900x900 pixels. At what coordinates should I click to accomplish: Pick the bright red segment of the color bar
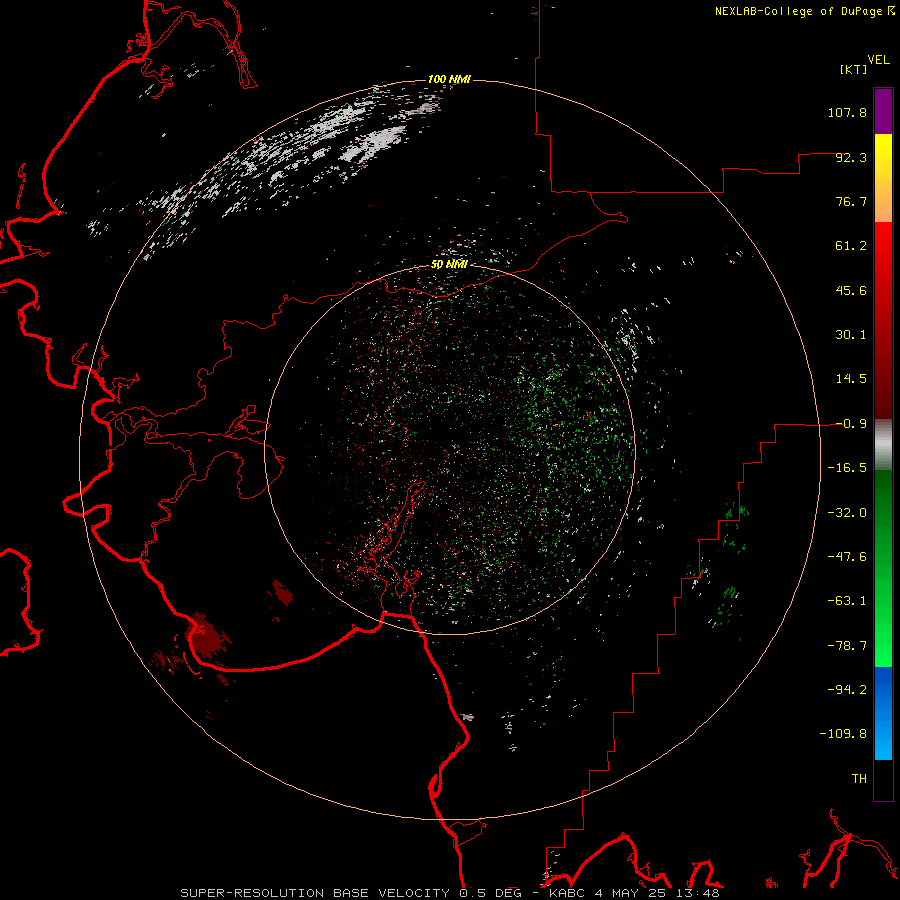point(883,253)
